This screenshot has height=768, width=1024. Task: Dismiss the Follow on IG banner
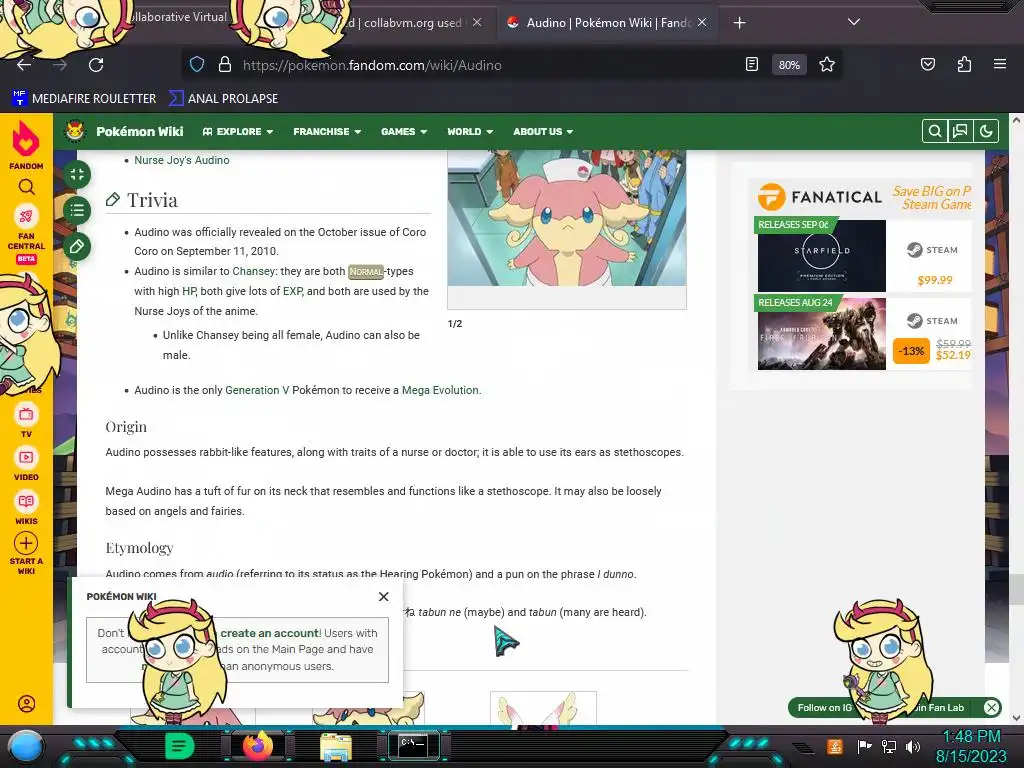991,707
